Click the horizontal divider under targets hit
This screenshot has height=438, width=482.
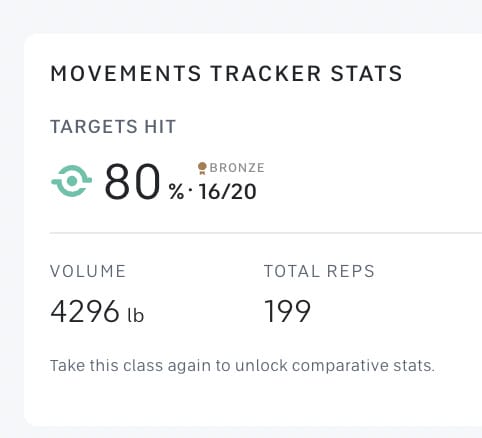(x=266, y=233)
